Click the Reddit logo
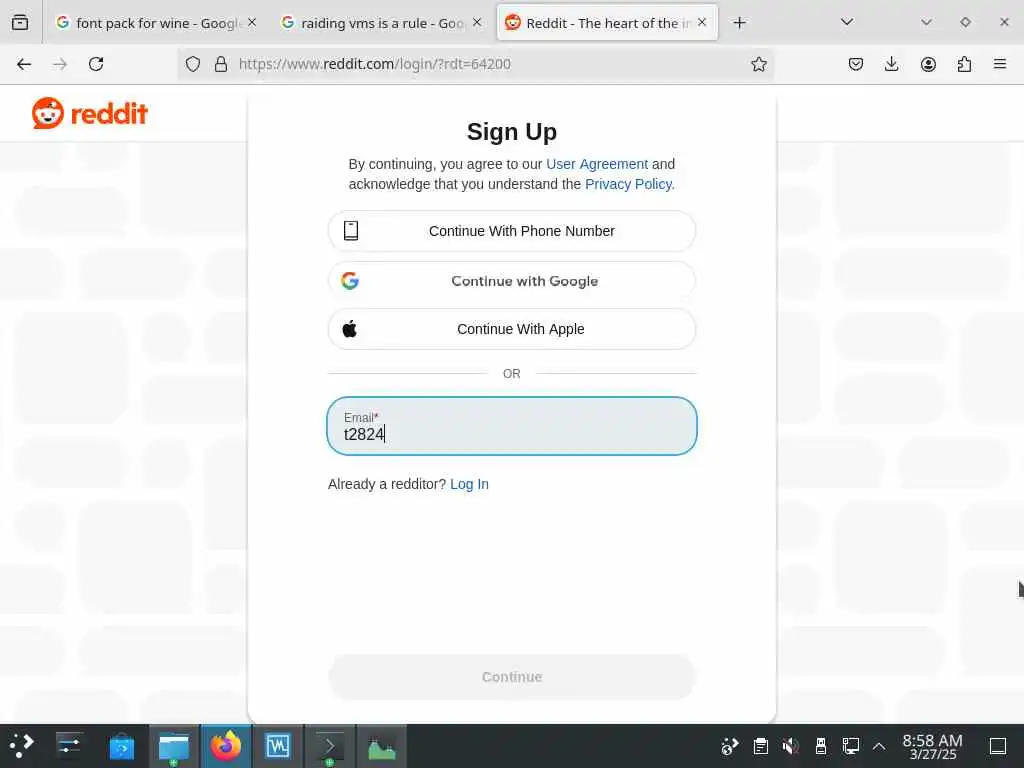Viewport: 1024px width, 768px height. 89,114
